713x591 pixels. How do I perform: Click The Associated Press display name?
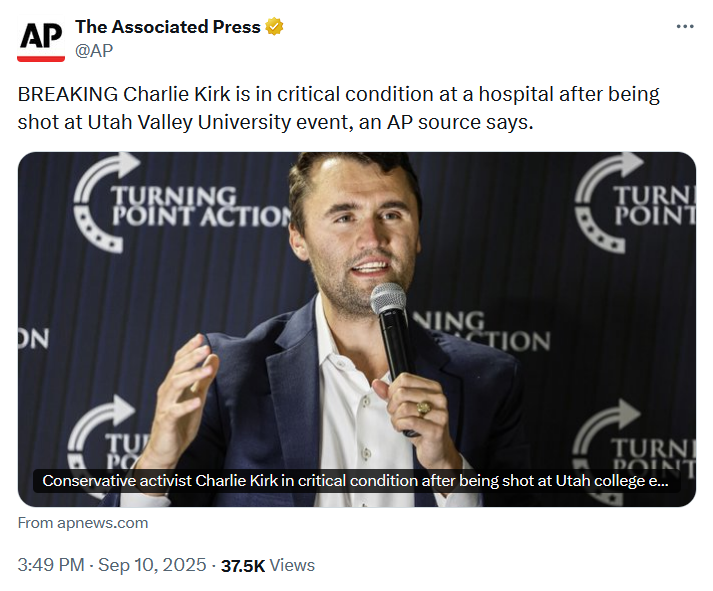click(x=167, y=27)
